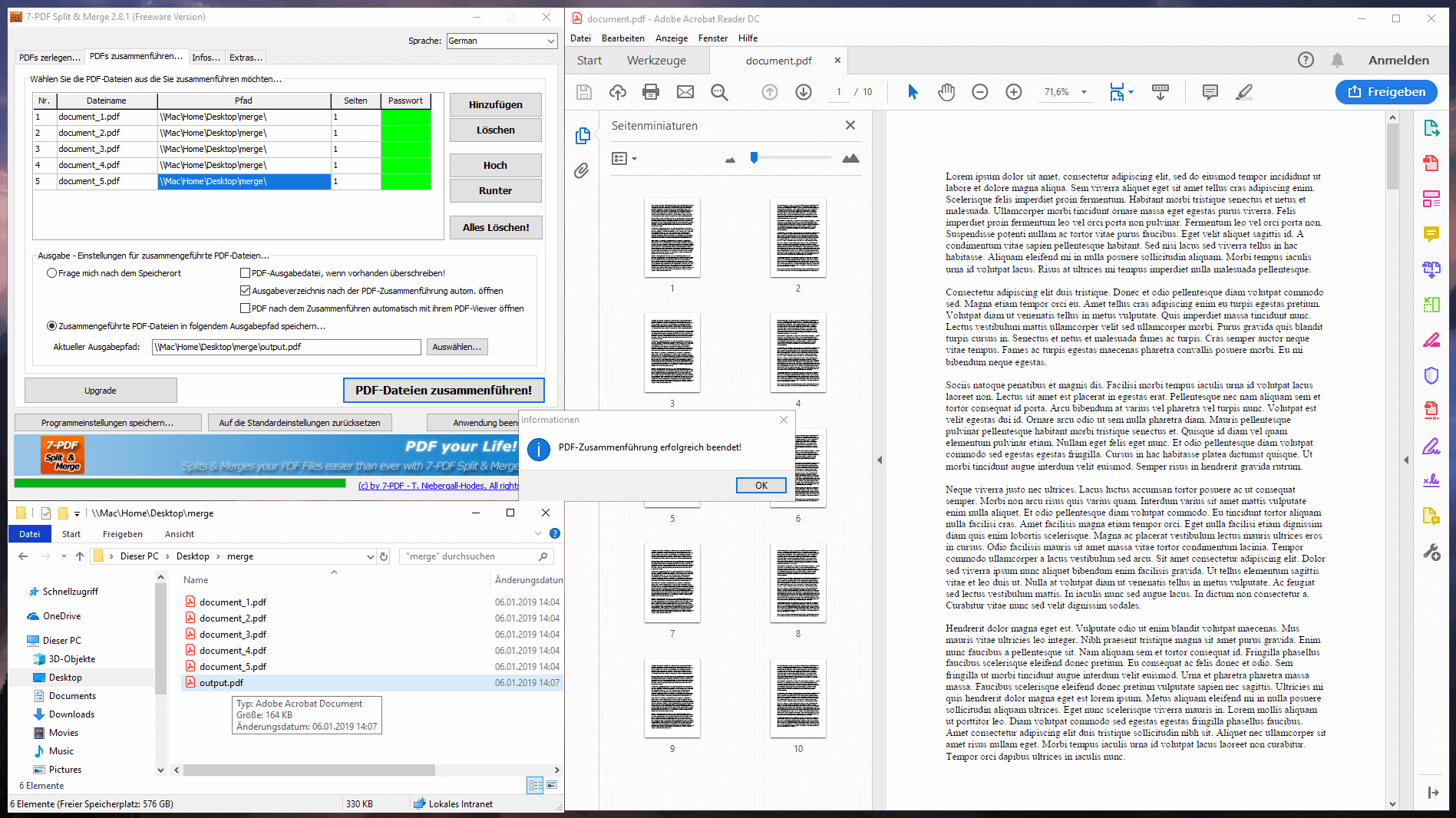Zoom in with the plus icon

[1014, 92]
